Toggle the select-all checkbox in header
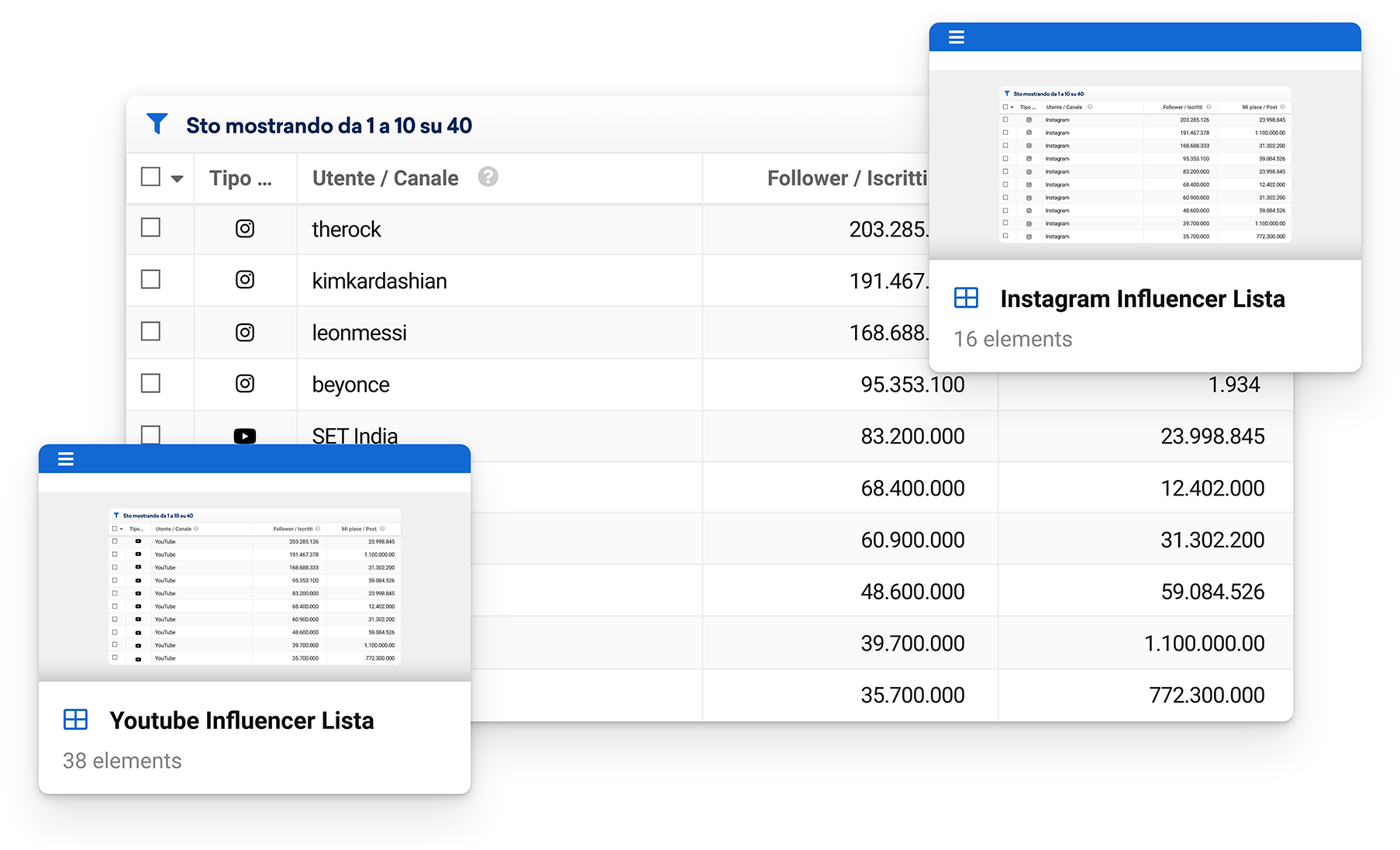 click(x=151, y=178)
